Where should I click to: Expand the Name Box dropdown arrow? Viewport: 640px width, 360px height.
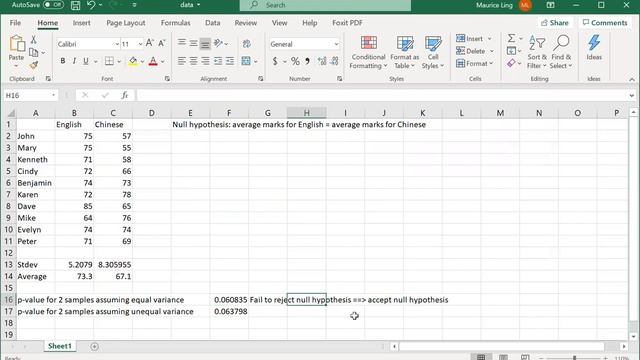[53, 95]
